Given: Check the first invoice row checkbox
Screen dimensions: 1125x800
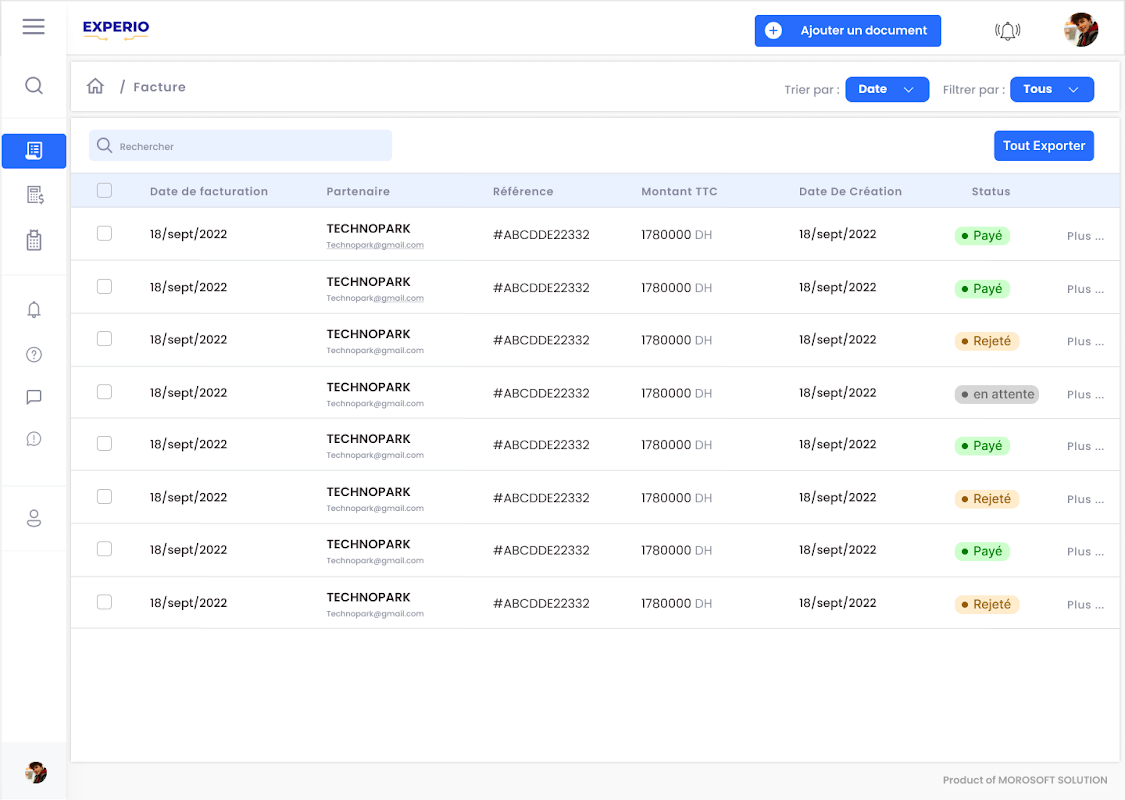Looking at the screenshot, I should pos(104,234).
